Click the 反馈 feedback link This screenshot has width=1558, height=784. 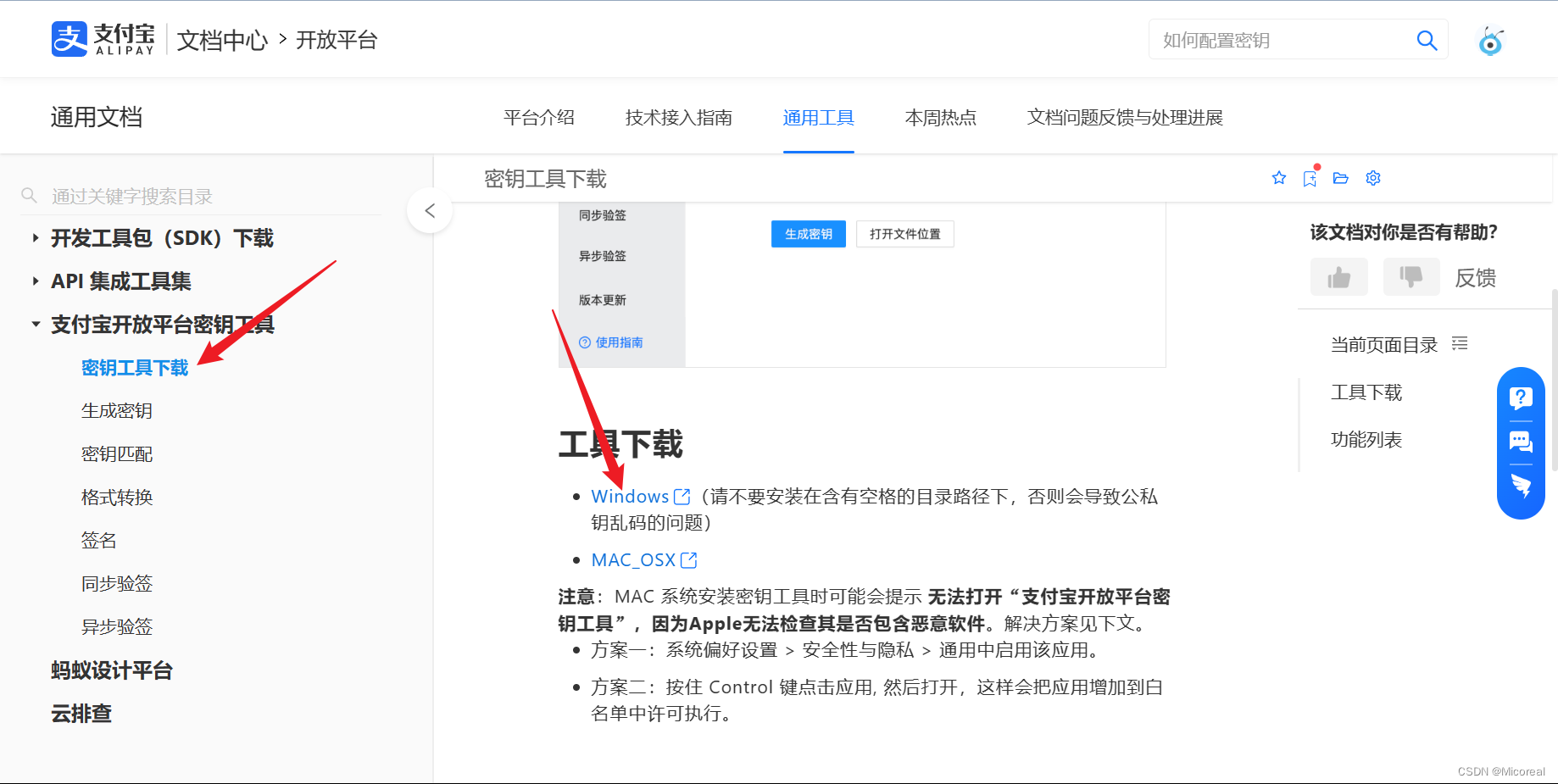[x=1476, y=277]
